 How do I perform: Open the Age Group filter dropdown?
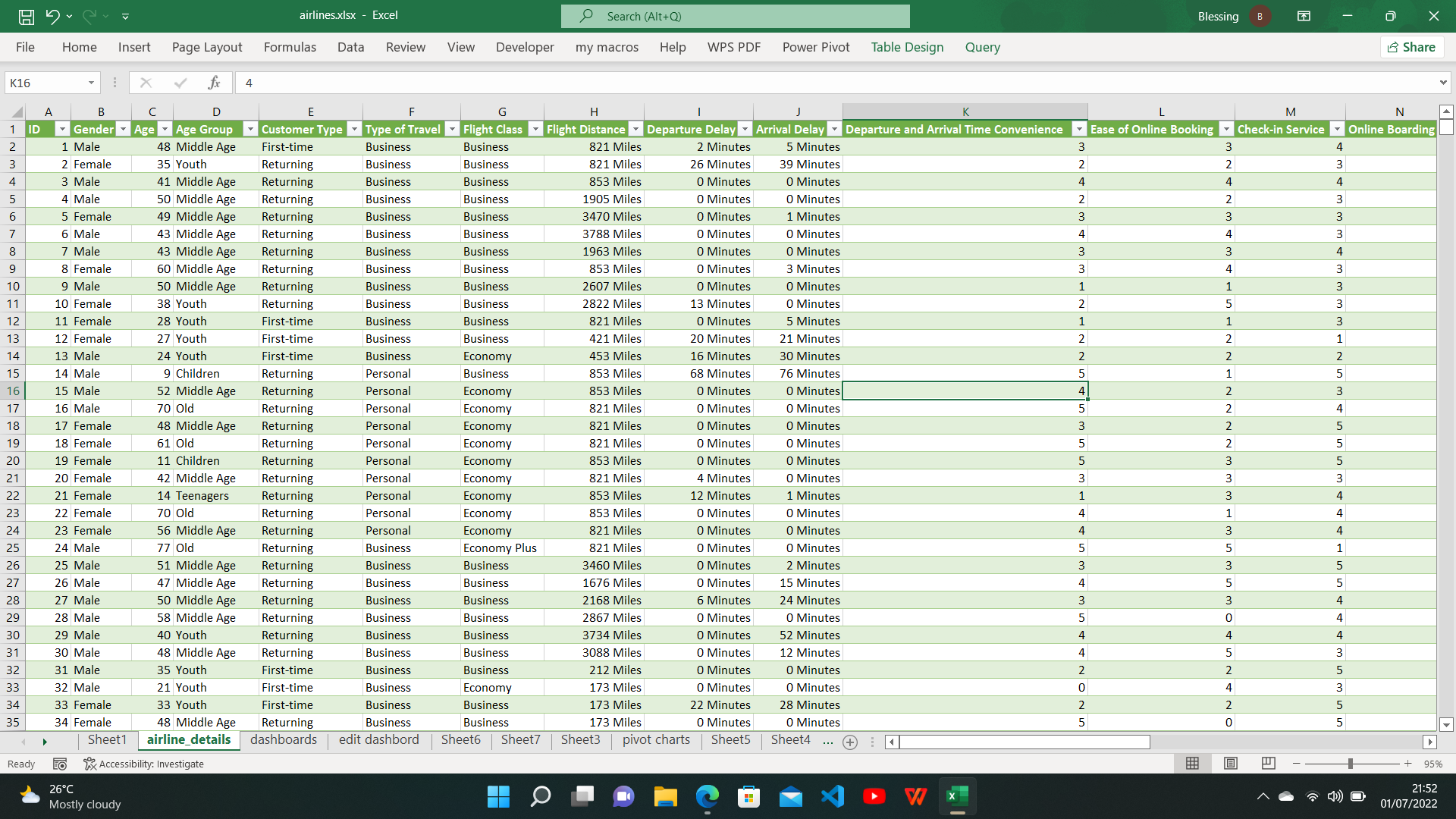click(x=249, y=130)
